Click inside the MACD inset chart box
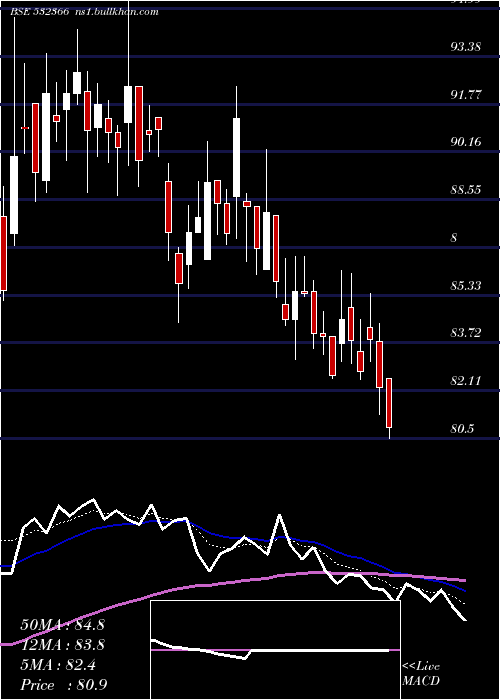 (275, 650)
